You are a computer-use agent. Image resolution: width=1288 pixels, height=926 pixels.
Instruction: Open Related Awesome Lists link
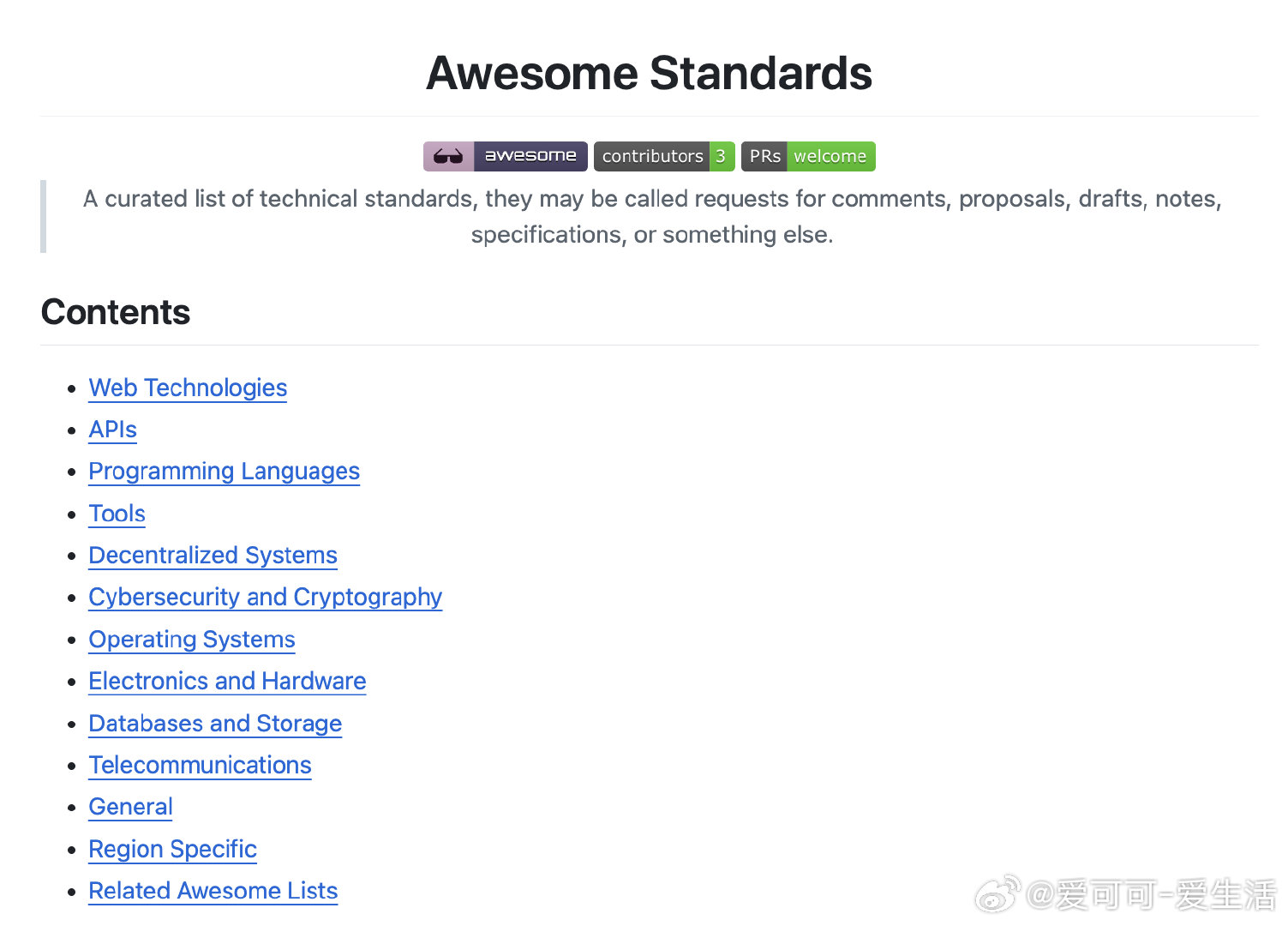tap(213, 891)
